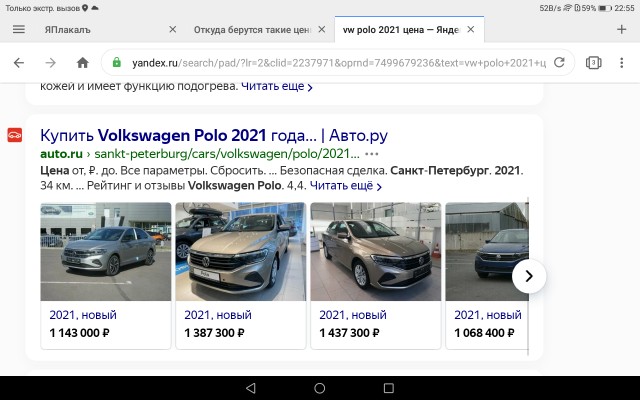Select the price 1 437 300 ₽
This screenshot has height=400, width=640.
[x=349, y=333]
